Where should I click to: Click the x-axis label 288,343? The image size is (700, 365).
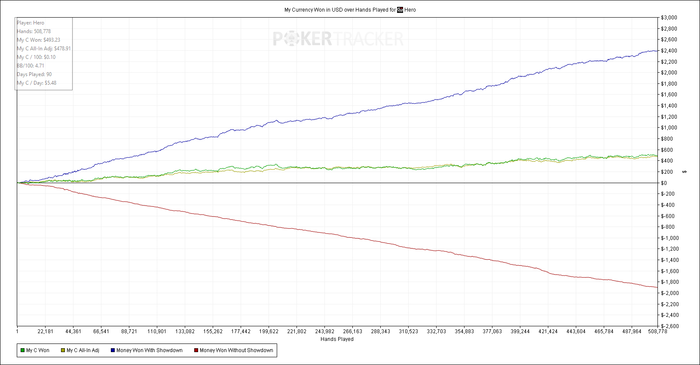(380, 332)
